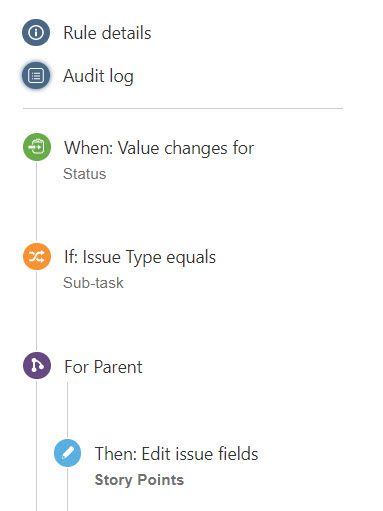Viewport: 383px width, 511px height.
Task: Select the orange condition shuffle icon
Action: coord(37,256)
